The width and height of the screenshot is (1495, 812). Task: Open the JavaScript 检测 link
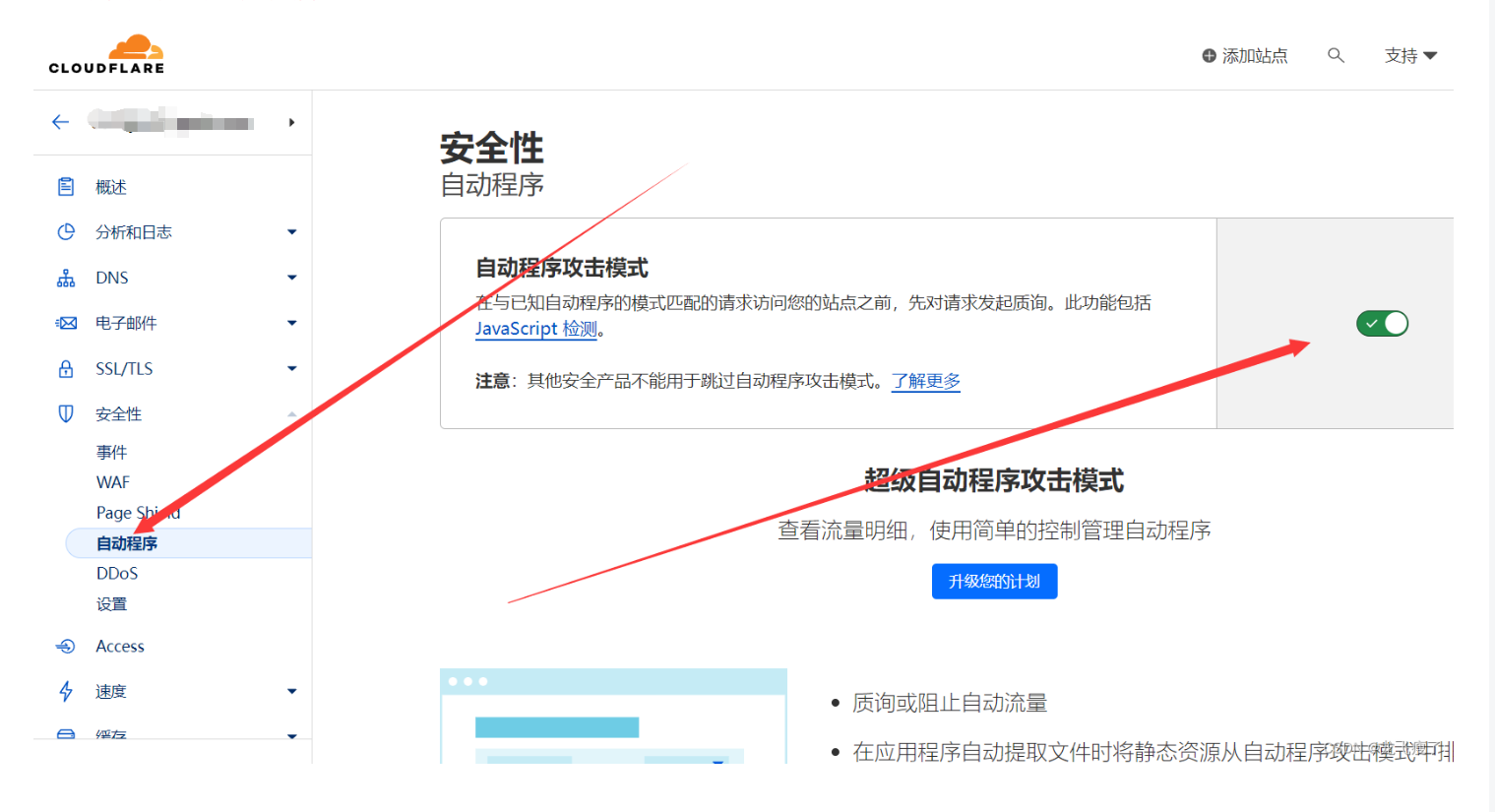click(536, 329)
